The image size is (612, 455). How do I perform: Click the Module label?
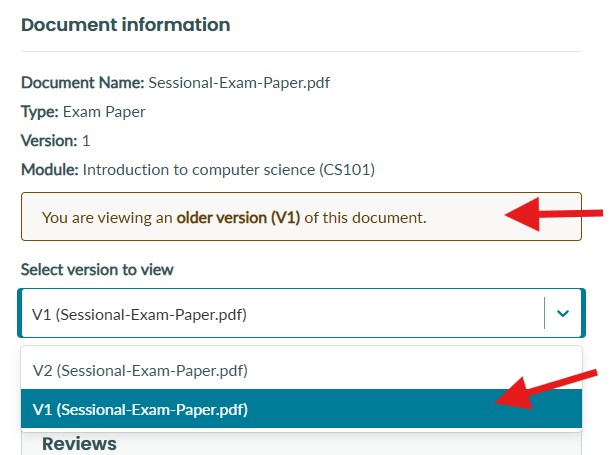point(50,170)
